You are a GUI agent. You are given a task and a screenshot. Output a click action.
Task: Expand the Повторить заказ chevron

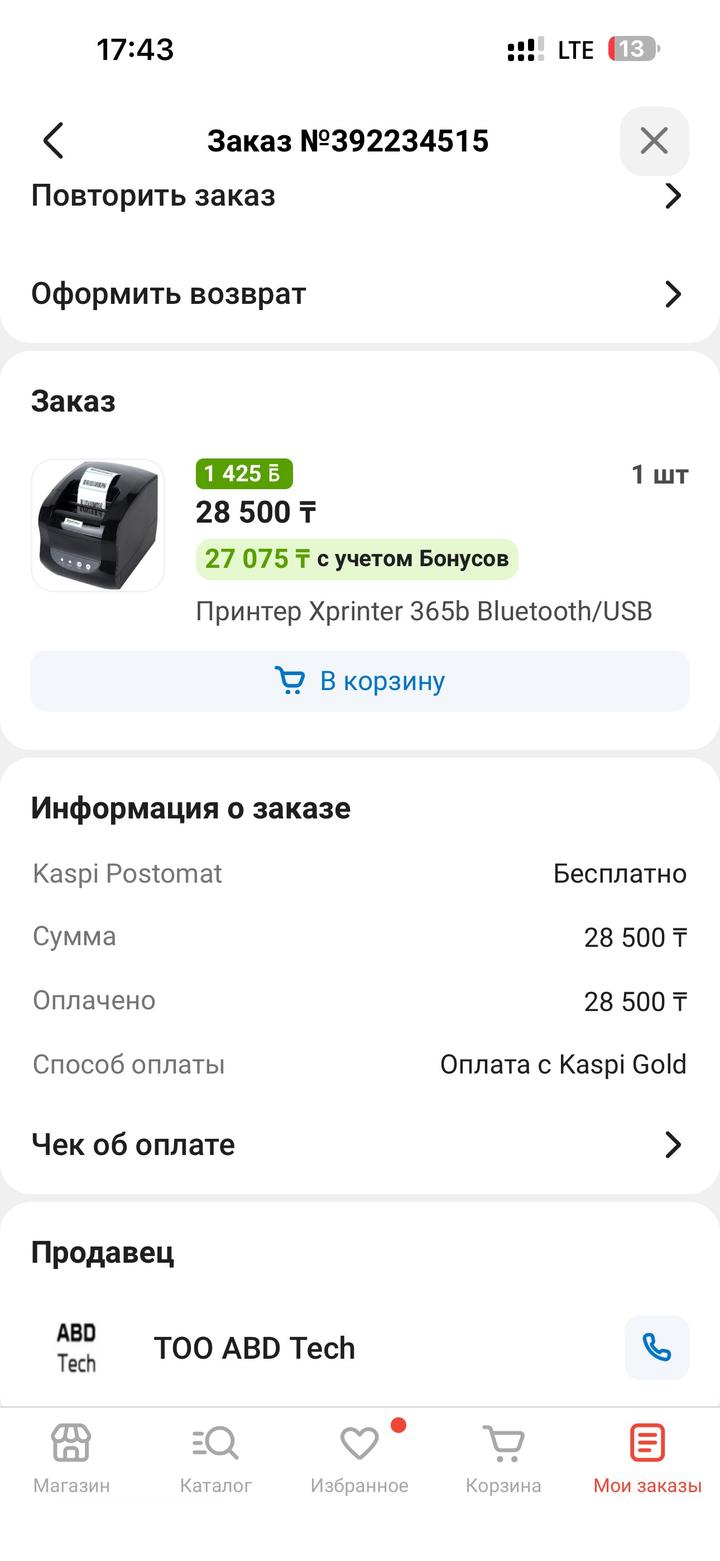[673, 196]
